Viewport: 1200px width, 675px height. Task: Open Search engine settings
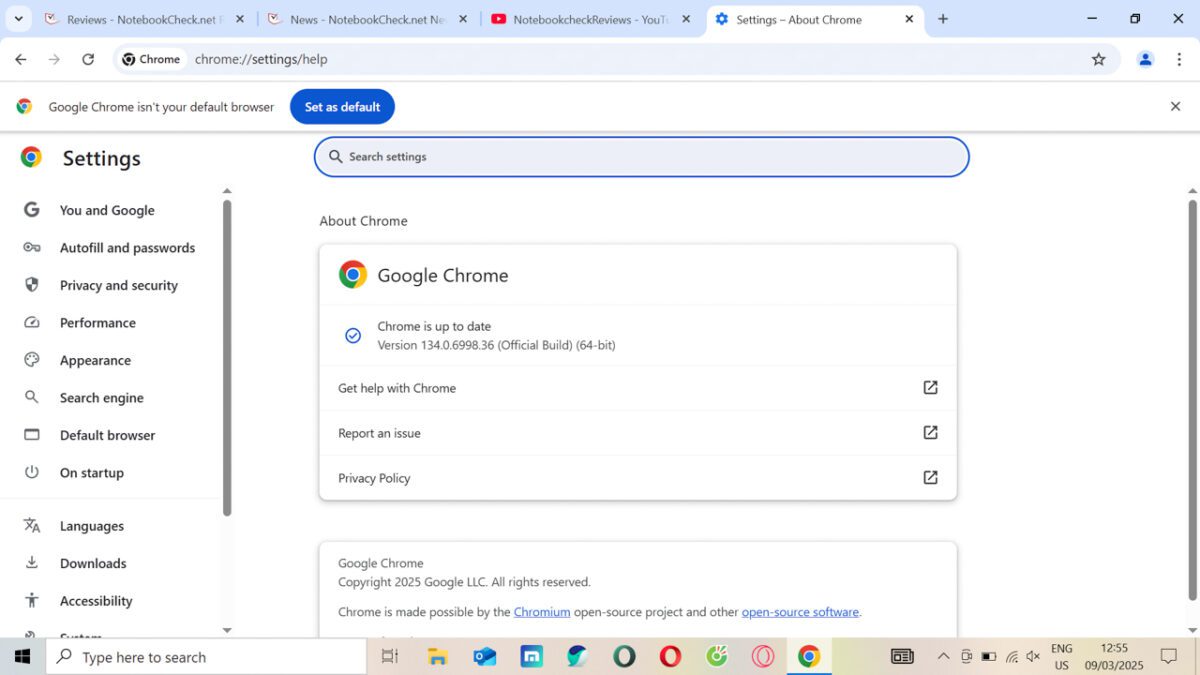point(102,398)
